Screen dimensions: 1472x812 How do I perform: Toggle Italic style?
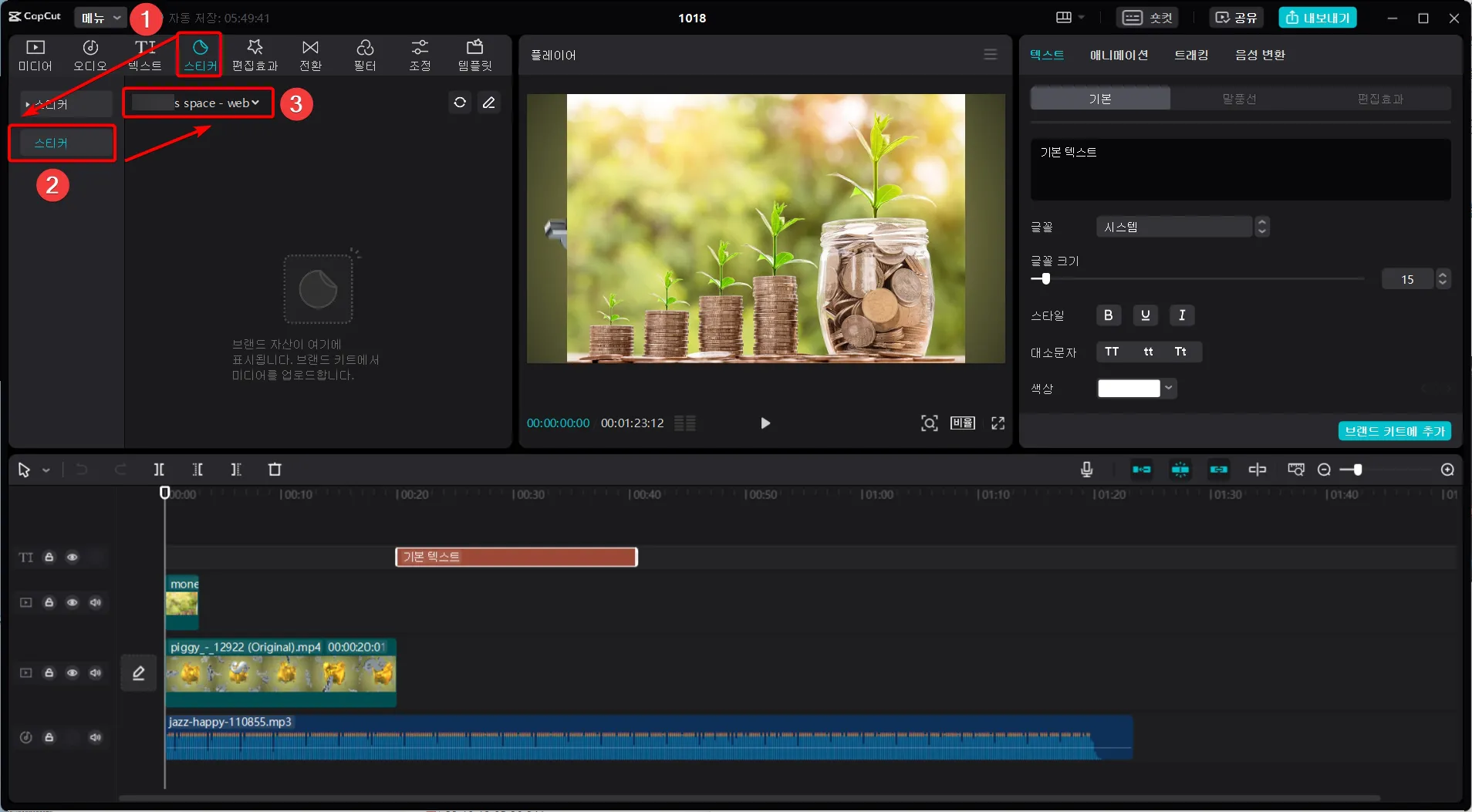click(x=1182, y=315)
